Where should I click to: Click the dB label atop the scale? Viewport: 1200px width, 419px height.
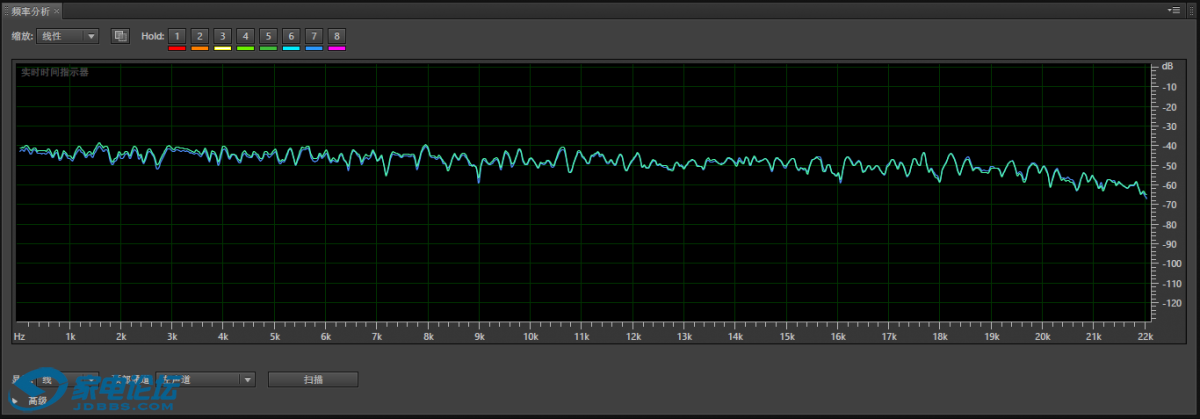pyautogui.click(x=1167, y=66)
